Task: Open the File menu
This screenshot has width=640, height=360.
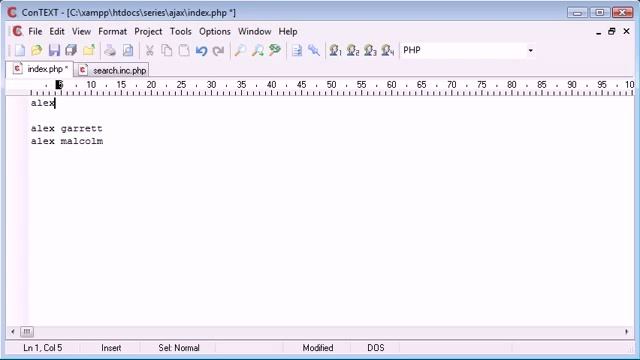Action: 35,31
